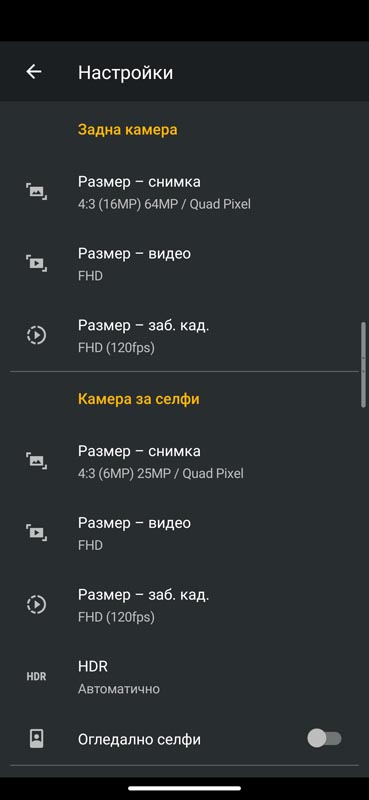
Task: Open selfie Размер – снимка 25MP option
Action: click(184, 462)
